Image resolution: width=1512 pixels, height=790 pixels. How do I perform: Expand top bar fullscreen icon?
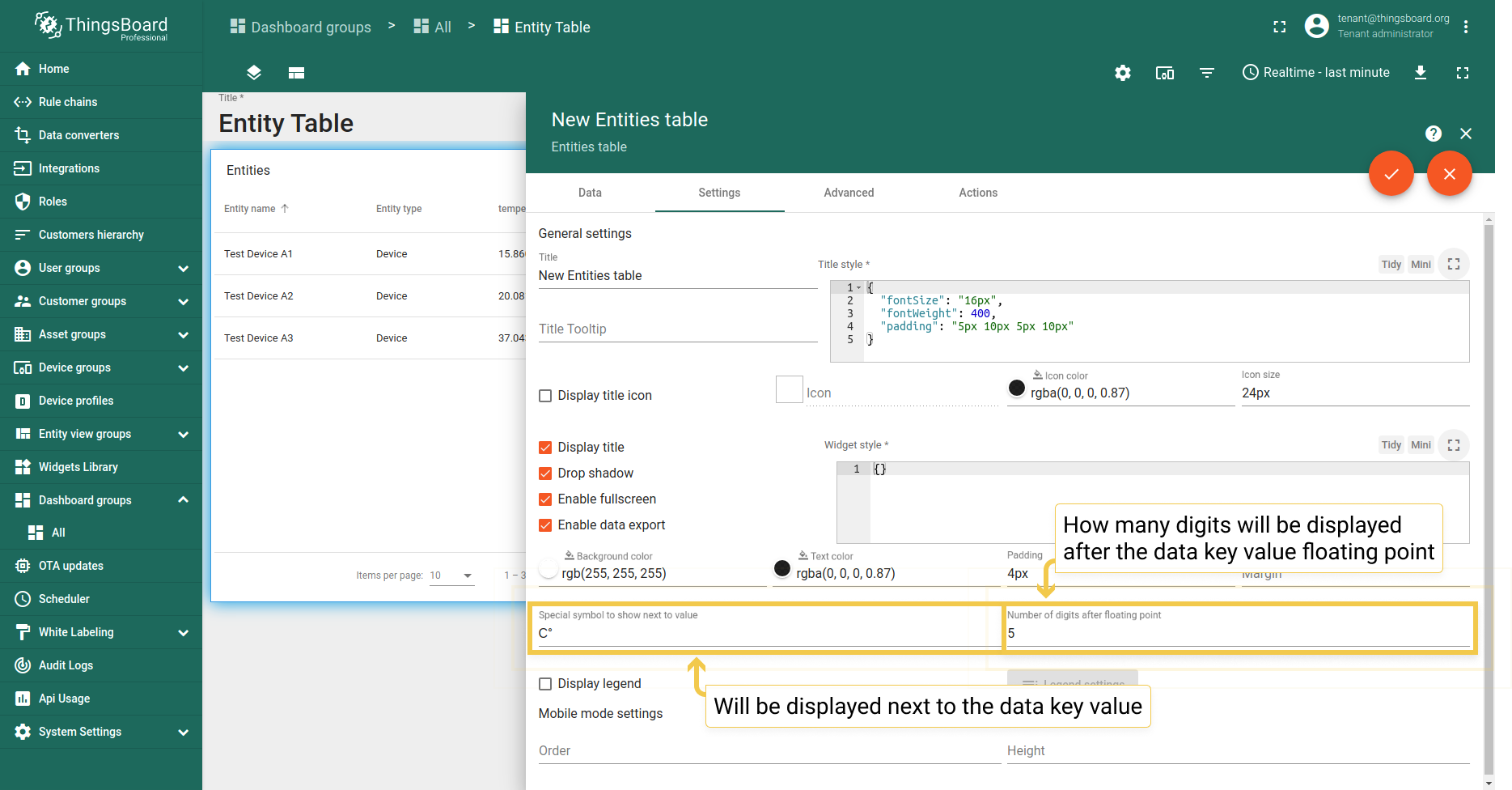point(1280,27)
